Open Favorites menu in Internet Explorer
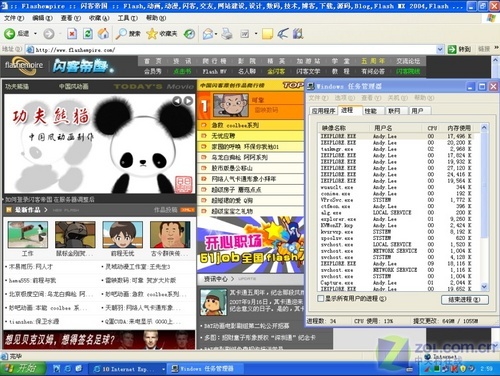This screenshot has height=376, width=500. (99, 18)
